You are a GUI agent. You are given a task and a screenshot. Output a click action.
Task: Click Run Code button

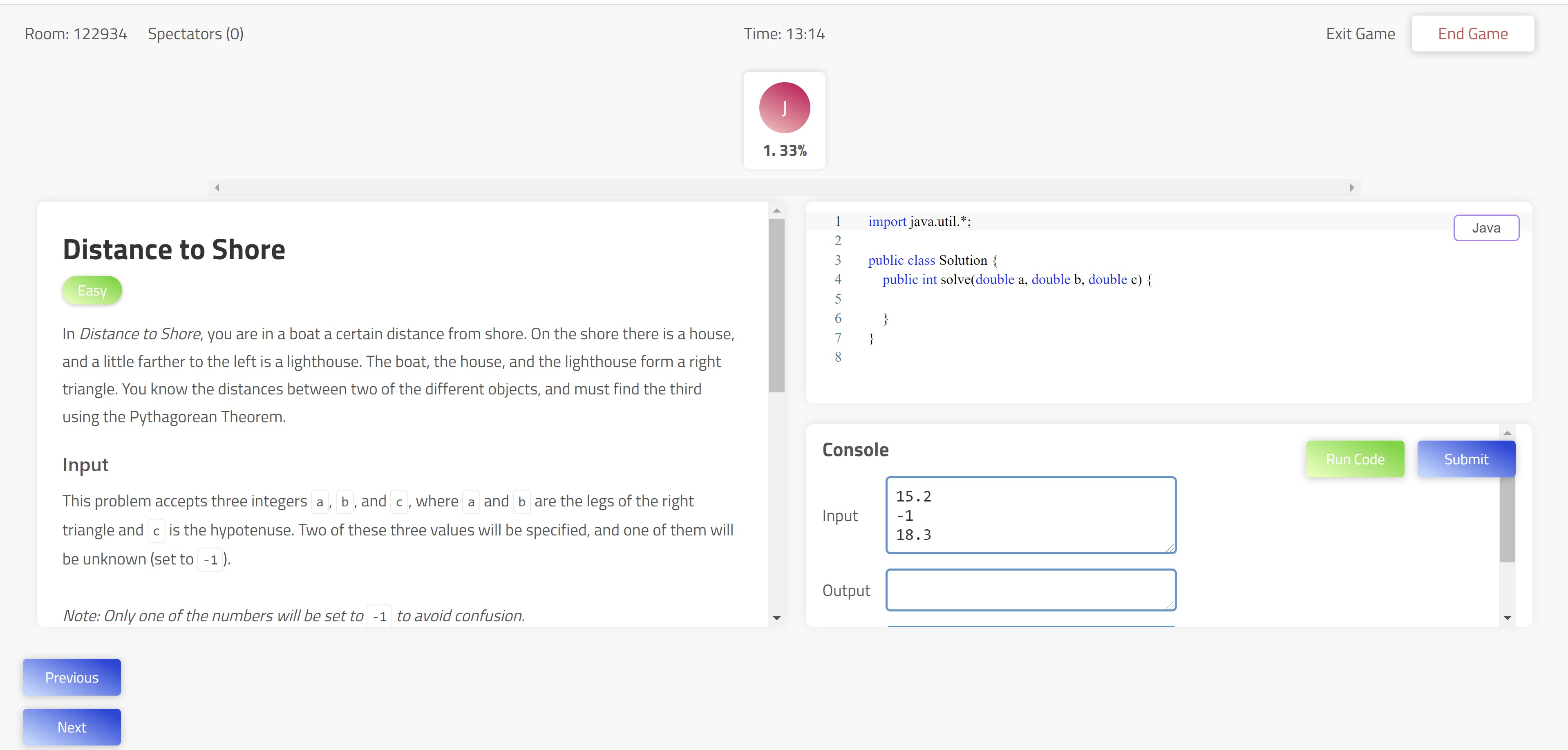point(1355,459)
